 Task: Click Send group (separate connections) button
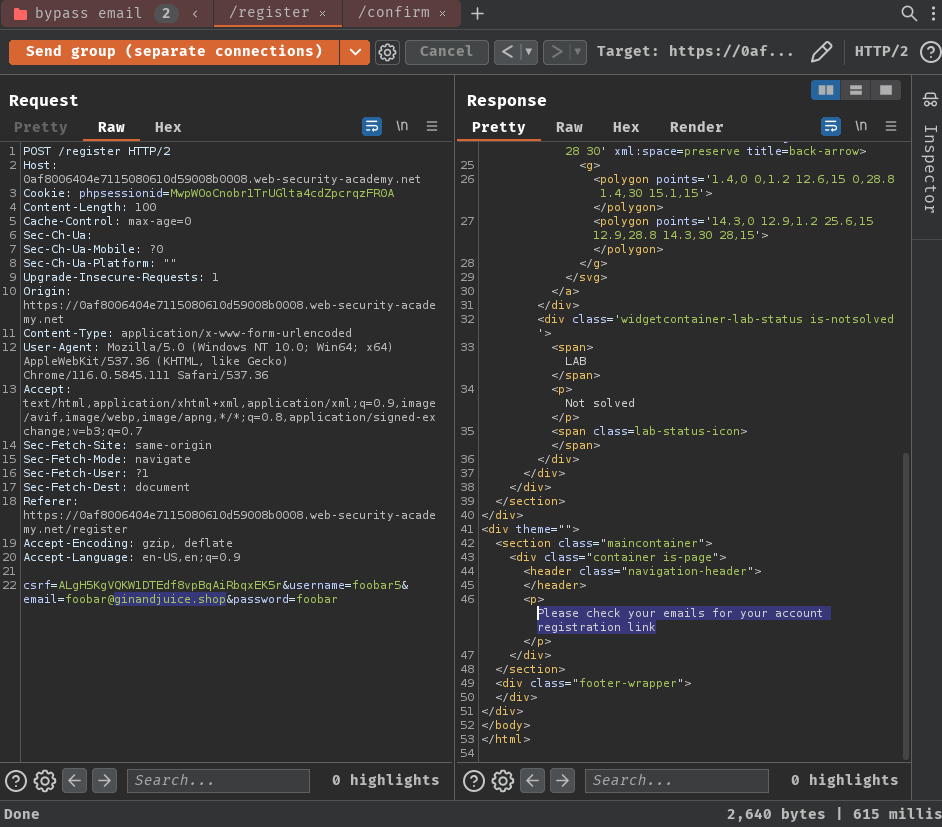coord(174,52)
